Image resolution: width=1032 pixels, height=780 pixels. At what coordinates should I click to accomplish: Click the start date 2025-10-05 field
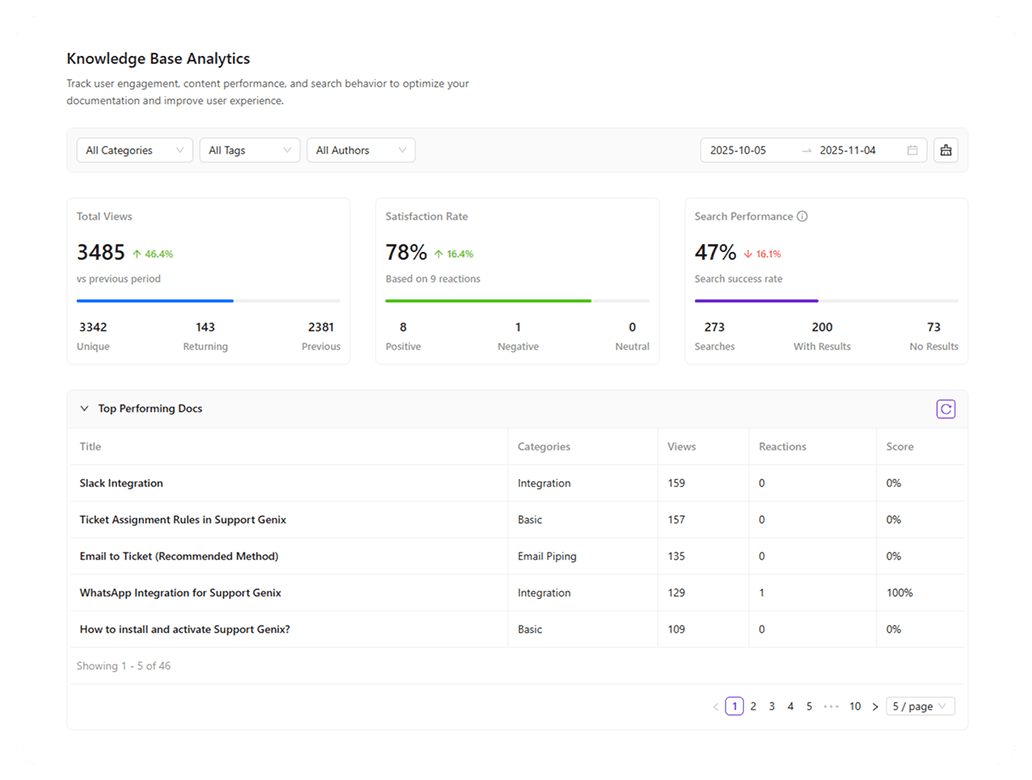click(x=738, y=150)
